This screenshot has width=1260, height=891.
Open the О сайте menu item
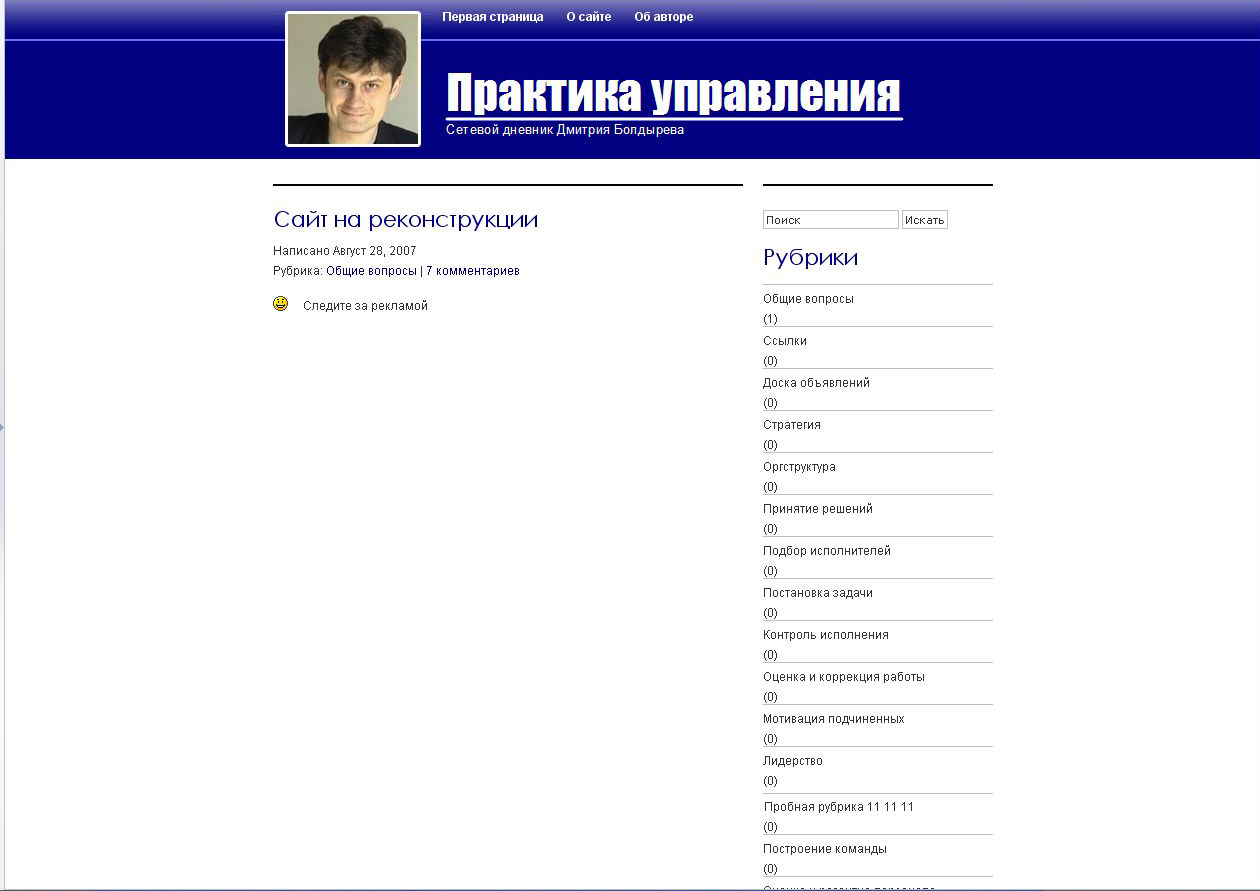tap(588, 16)
